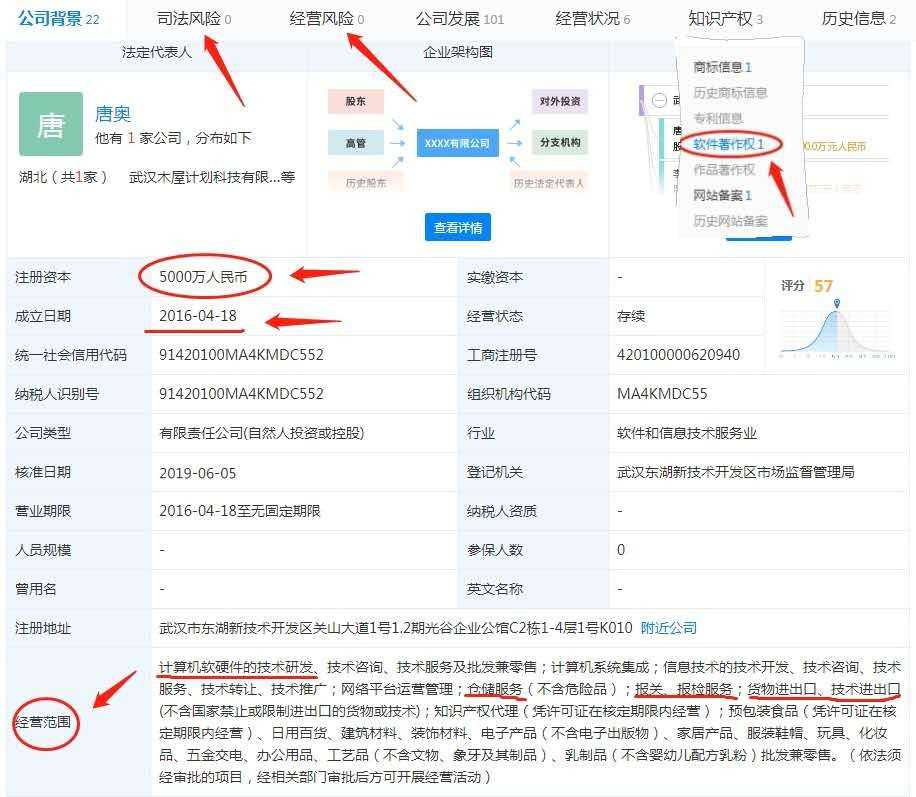Click the 高管 box in structure diagram
Screen dimensions: 916x797
(x=356, y=143)
